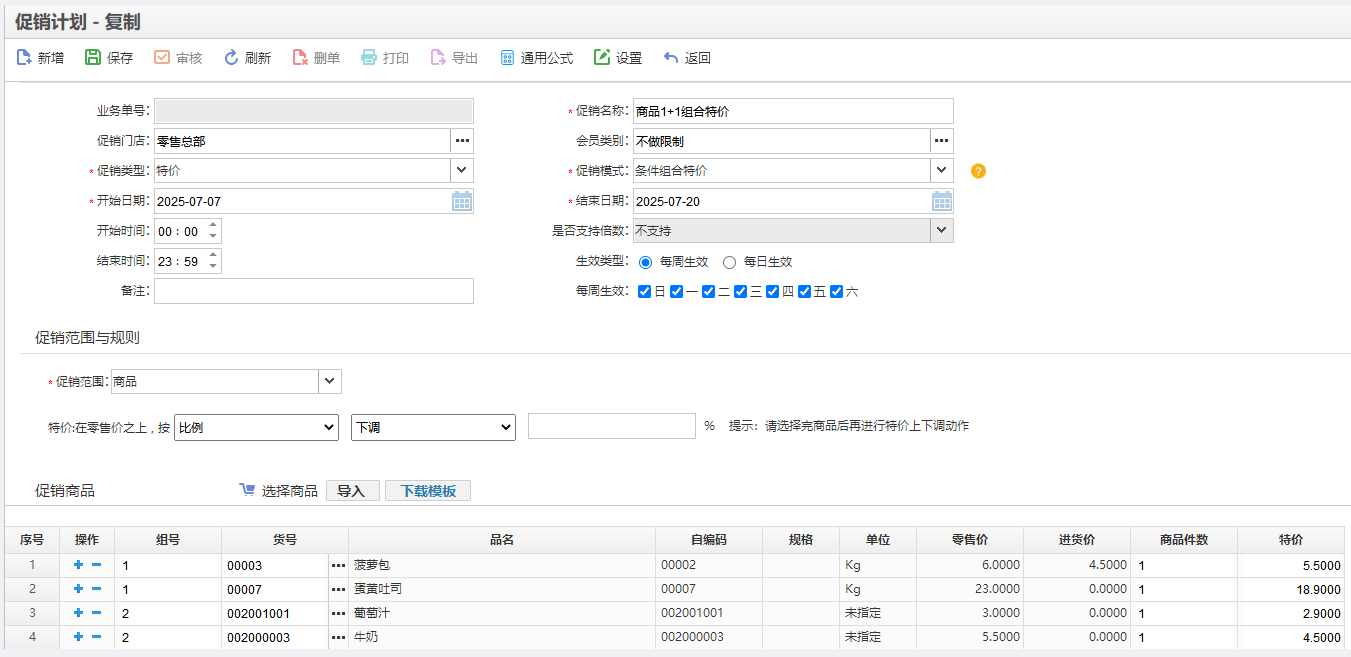Uncheck the 三 weekday checkbox
The height and width of the screenshot is (657, 1351).
741,292
